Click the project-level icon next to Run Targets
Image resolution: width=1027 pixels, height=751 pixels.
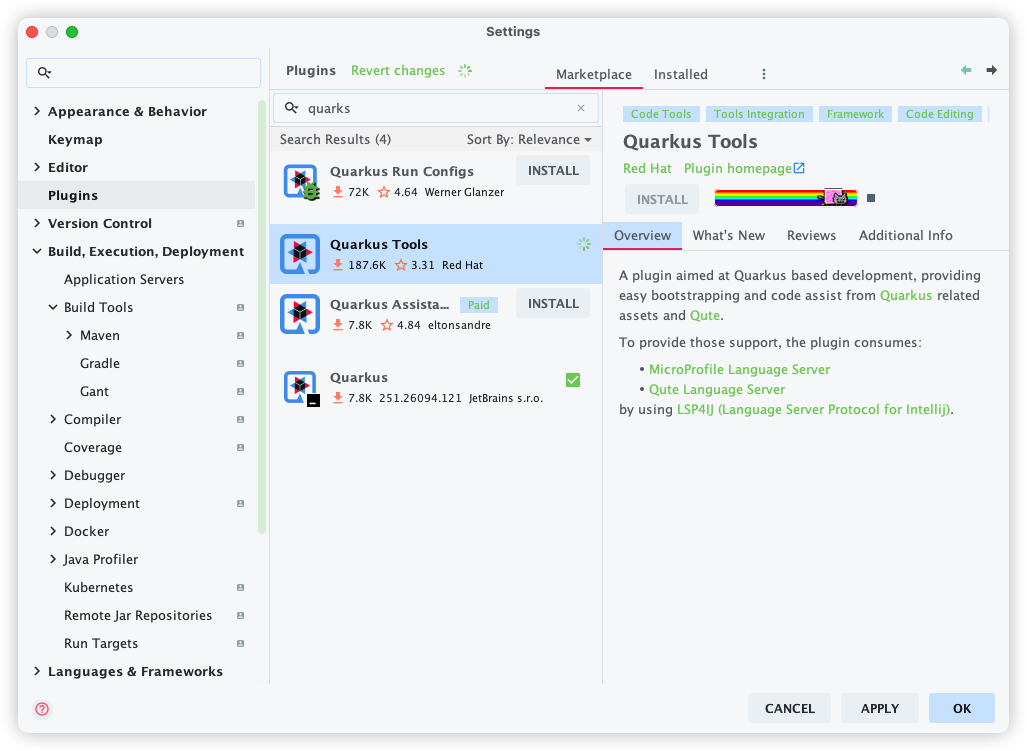[240, 644]
